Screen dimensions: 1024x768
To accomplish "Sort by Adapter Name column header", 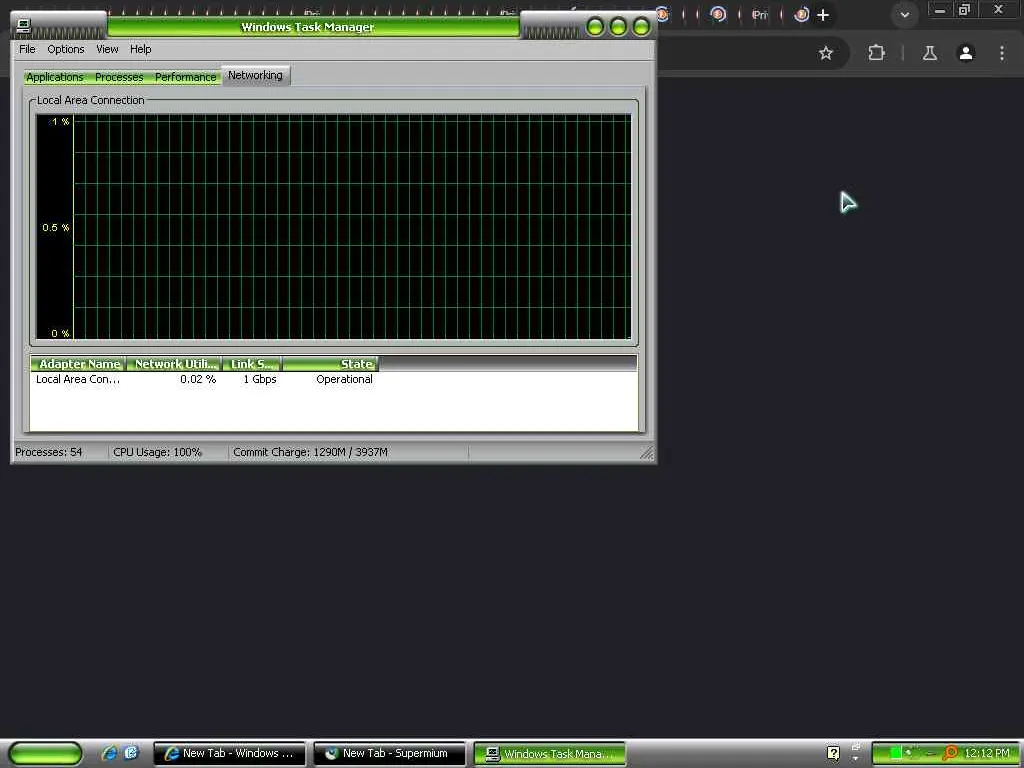I will [78, 364].
